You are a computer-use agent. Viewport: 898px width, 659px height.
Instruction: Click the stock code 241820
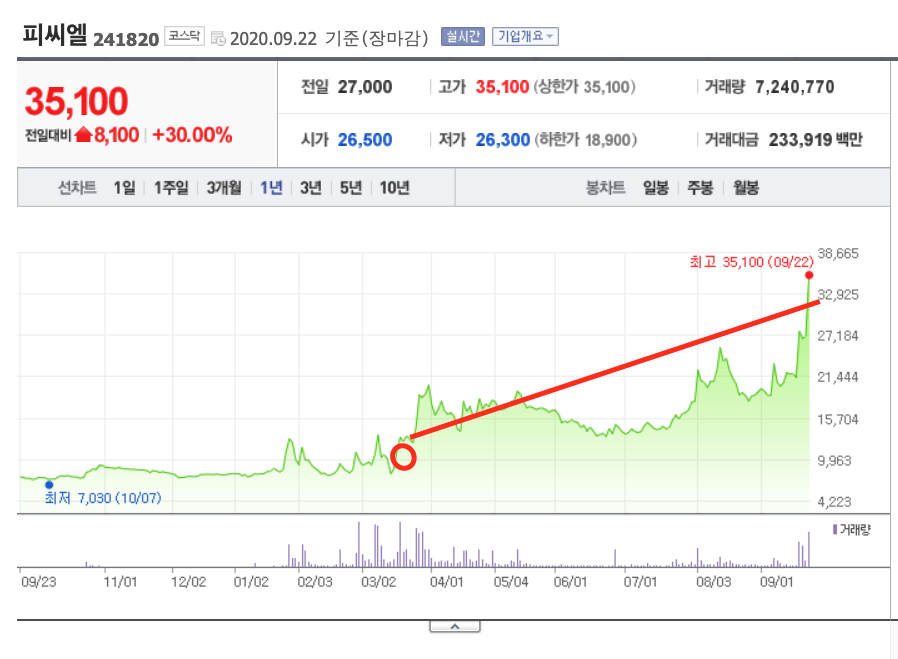pyautogui.click(x=126, y=40)
